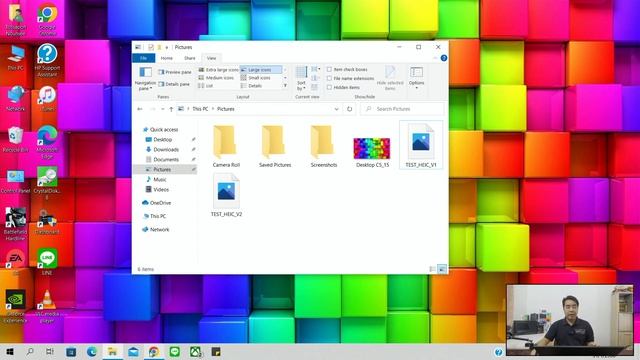Open Xbox app from taskbar

click(x=196, y=352)
